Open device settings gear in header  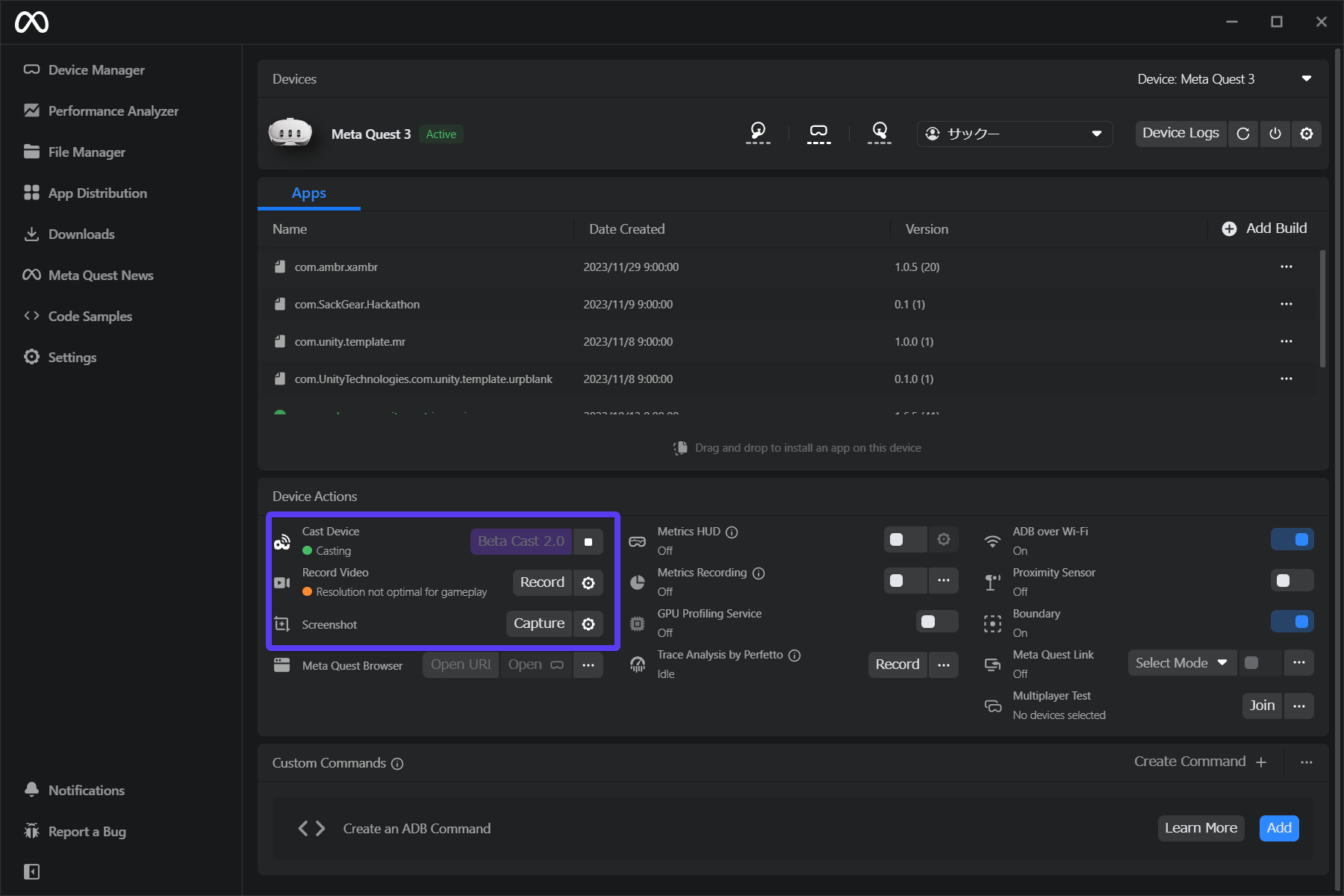[1307, 134]
